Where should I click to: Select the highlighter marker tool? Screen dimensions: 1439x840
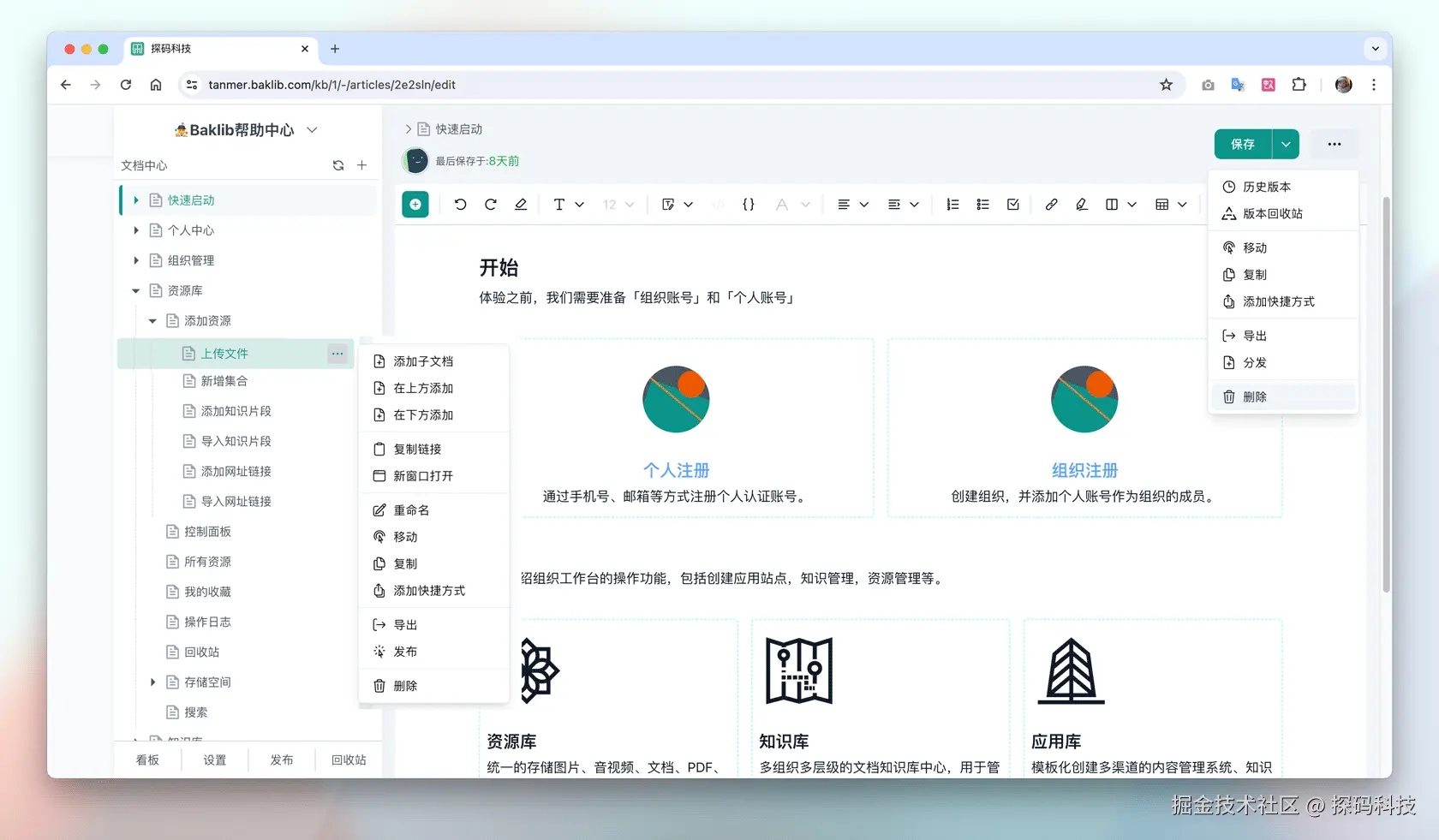pyautogui.click(x=1082, y=205)
